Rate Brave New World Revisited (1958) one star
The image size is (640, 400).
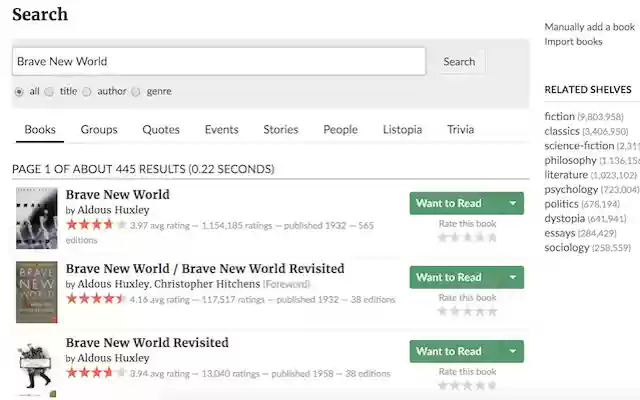pos(442,385)
